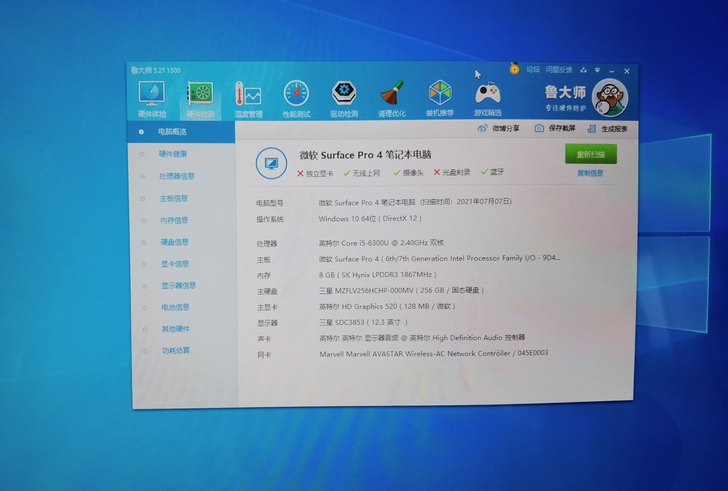This screenshot has width=728, height=491.
Task: Click the 光盘刻录 status indicator
Action: coord(452,172)
